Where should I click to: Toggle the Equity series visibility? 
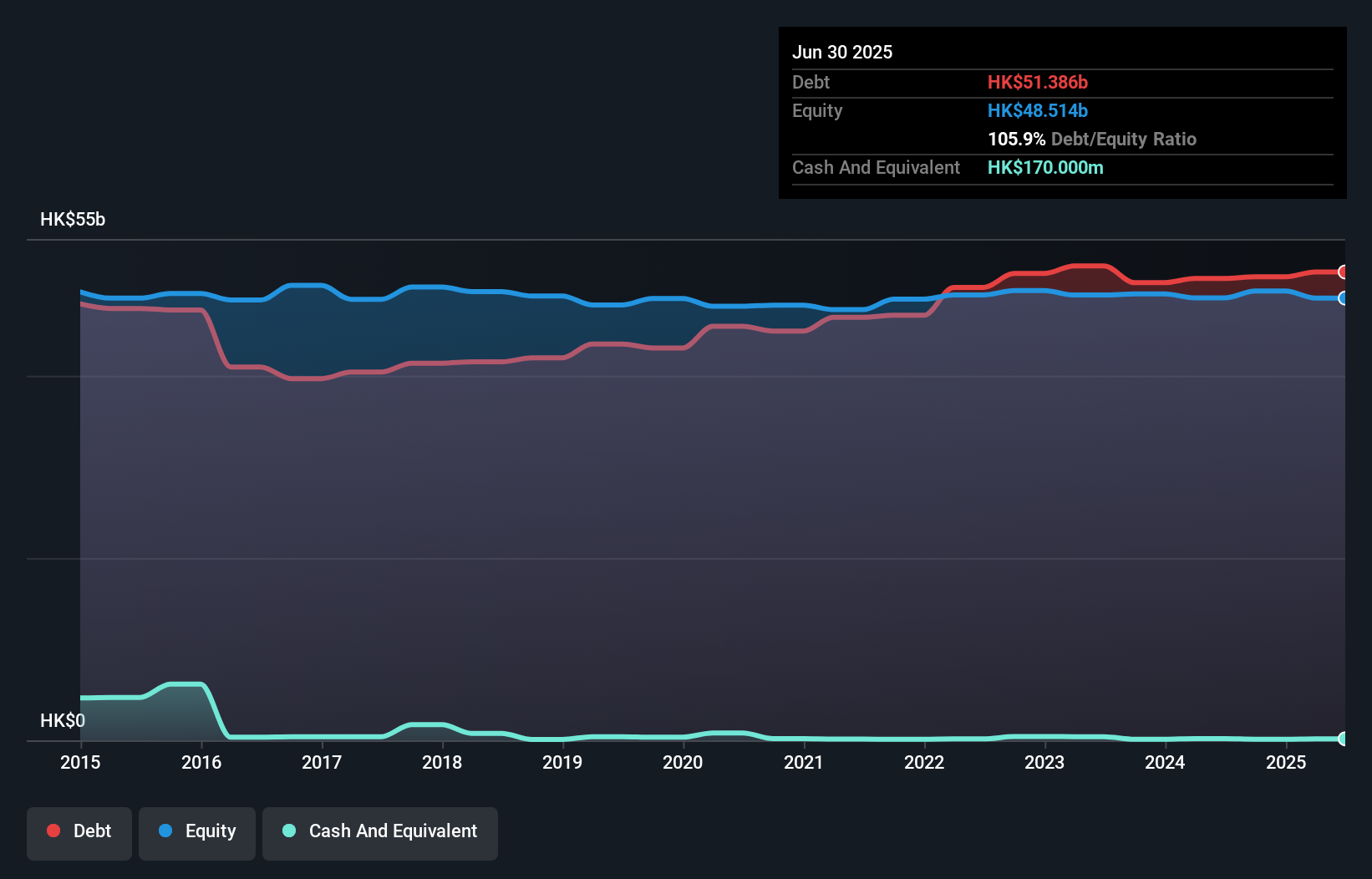point(196,831)
